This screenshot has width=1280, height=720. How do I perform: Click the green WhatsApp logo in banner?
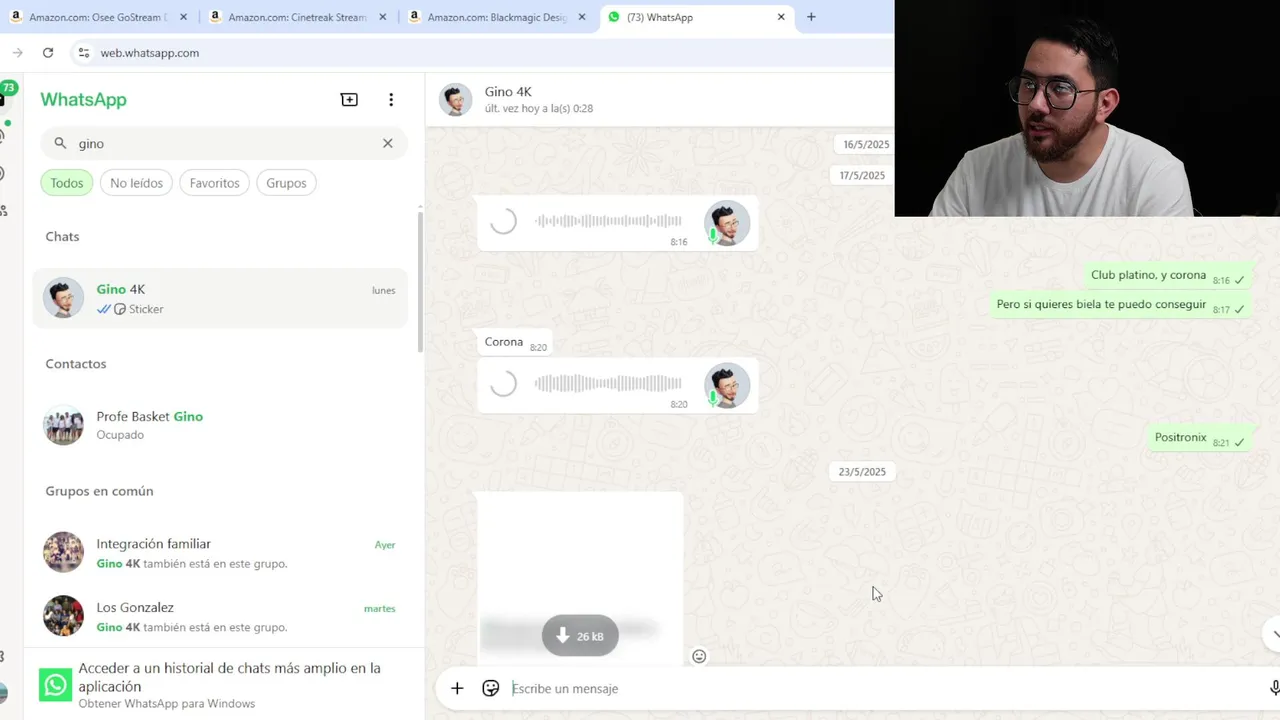[x=56, y=685]
